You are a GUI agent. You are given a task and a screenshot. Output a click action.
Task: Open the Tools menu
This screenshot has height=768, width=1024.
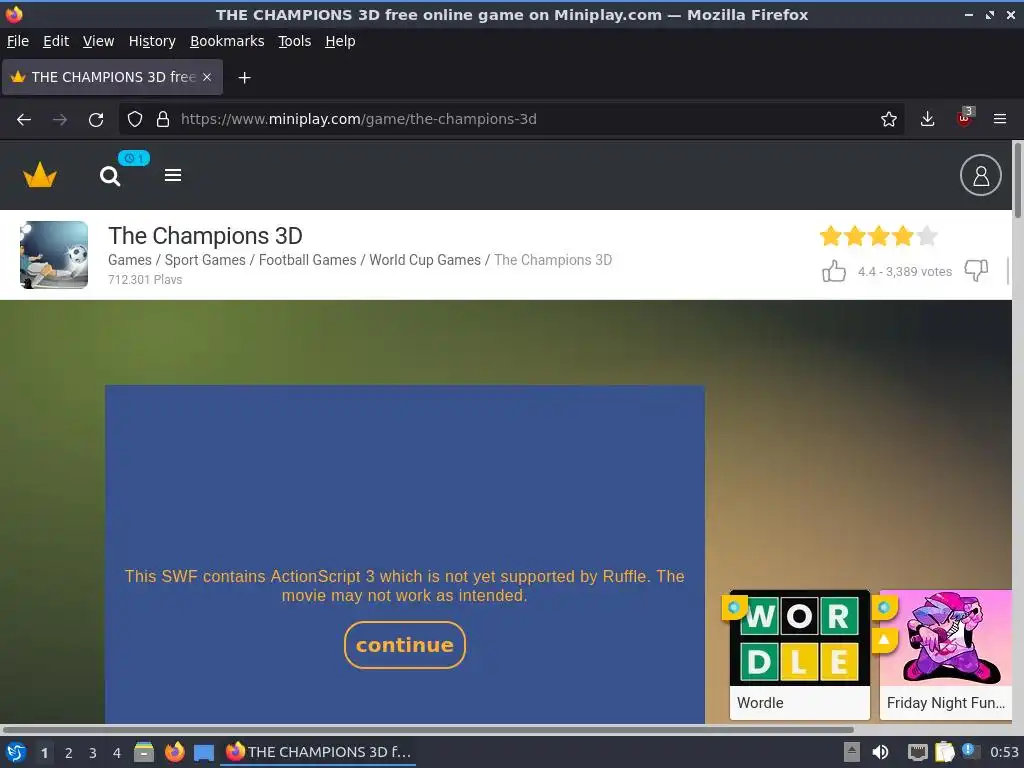[x=295, y=41]
